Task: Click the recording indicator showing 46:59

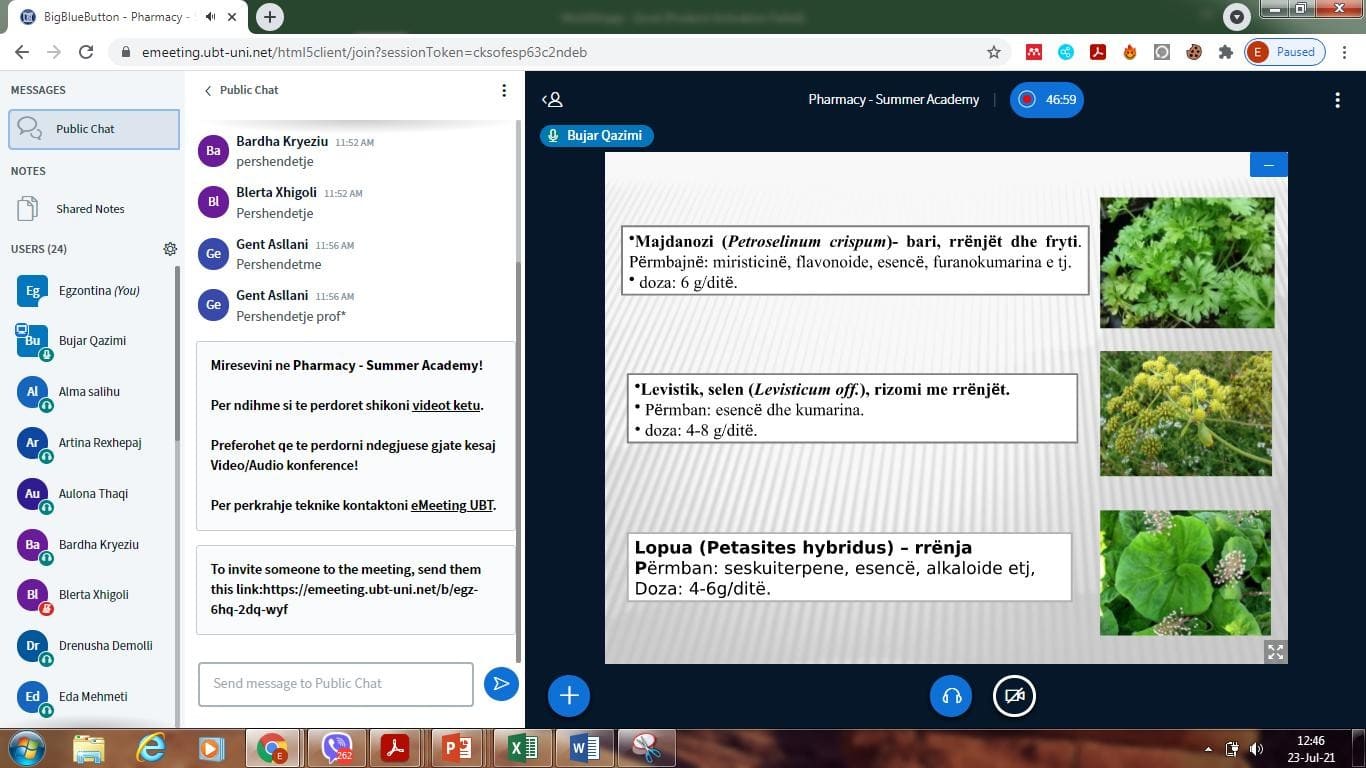Action: 1046,100
